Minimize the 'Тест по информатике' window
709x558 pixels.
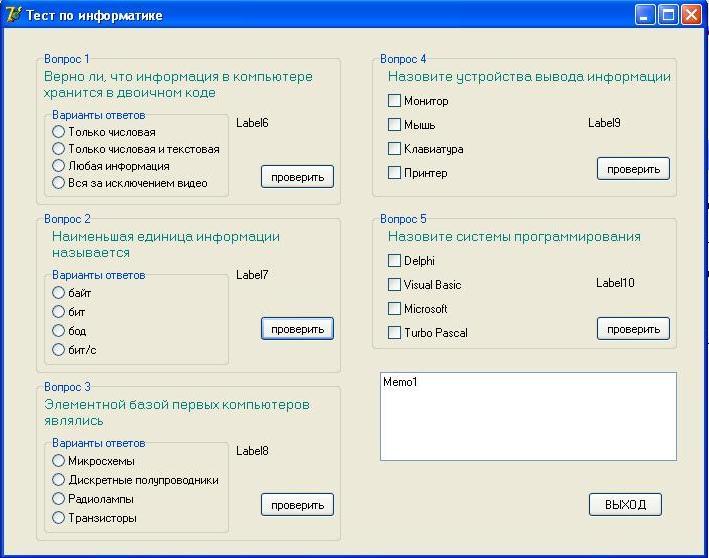(x=645, y=15)
